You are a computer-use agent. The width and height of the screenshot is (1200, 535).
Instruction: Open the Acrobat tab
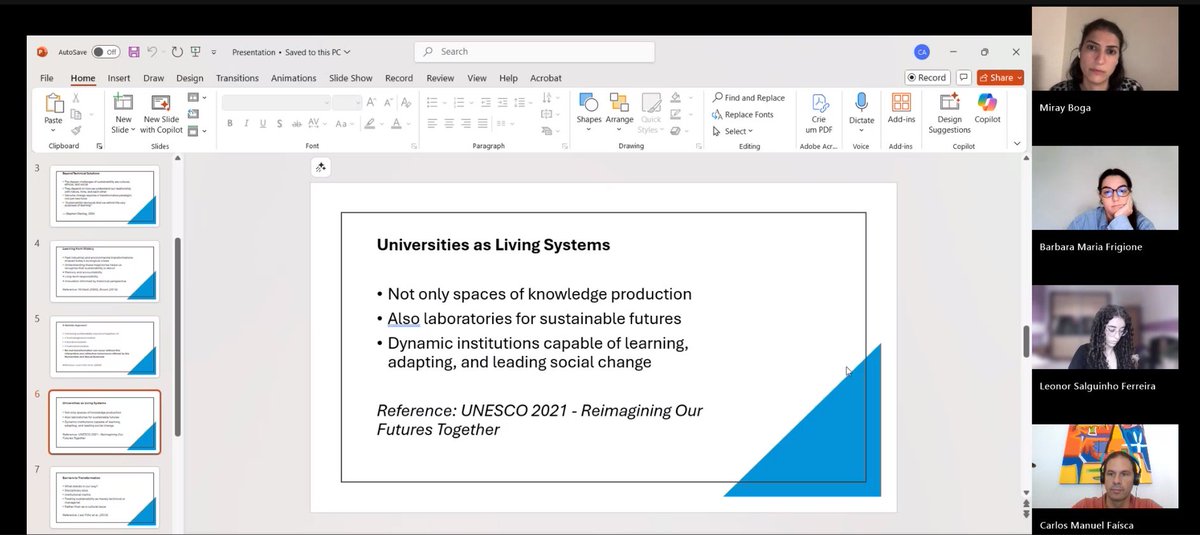pos(546,78)
